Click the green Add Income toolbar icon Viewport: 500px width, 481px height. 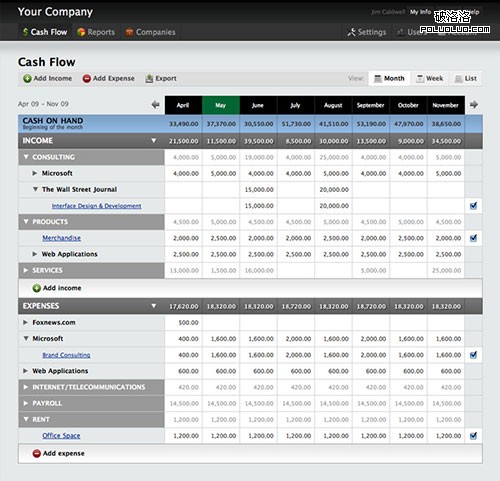pyautogui.click(x=27, y=79)
